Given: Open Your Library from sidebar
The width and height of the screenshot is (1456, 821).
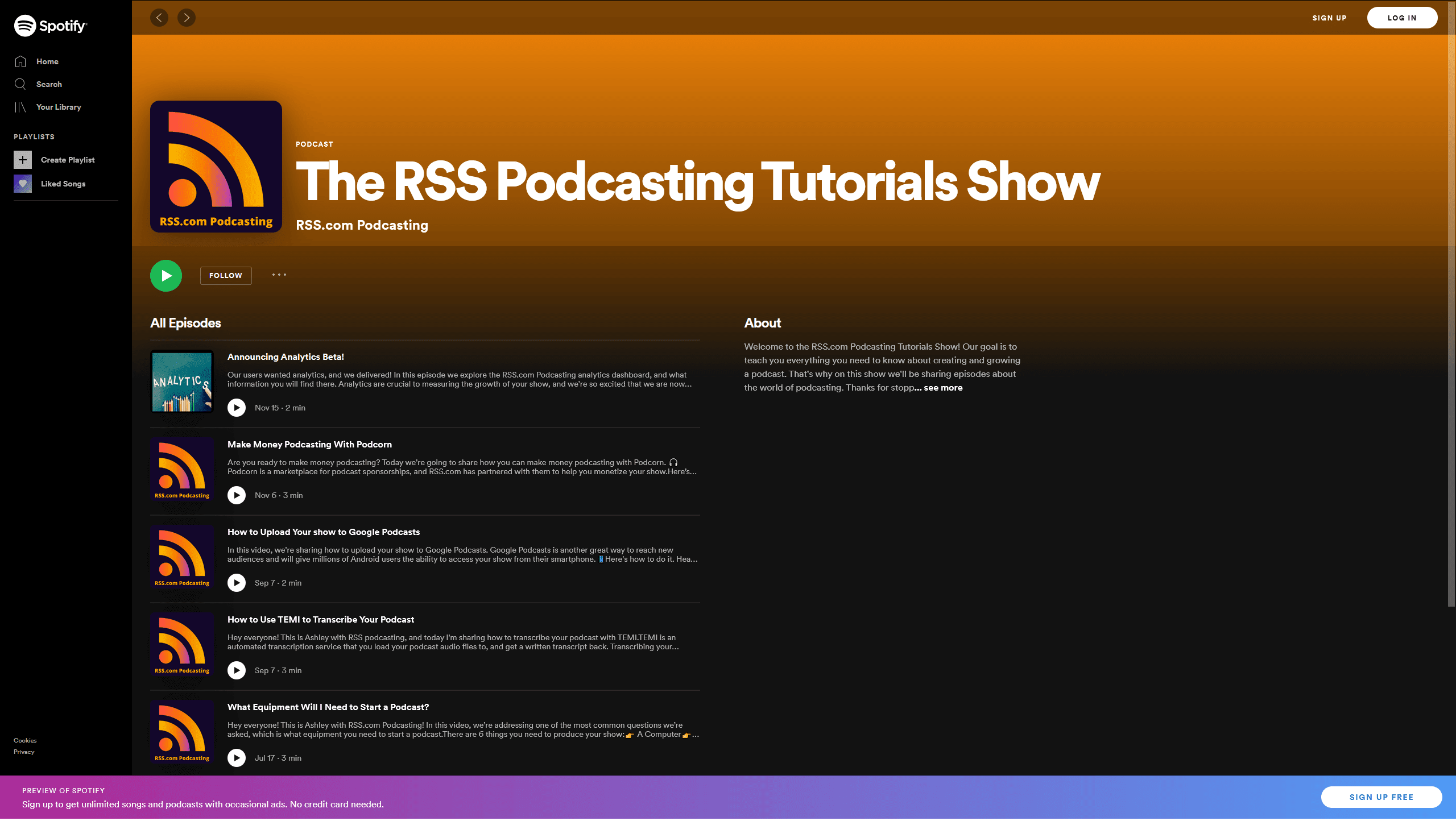Looking at the screenshot, I should point(59,107).
